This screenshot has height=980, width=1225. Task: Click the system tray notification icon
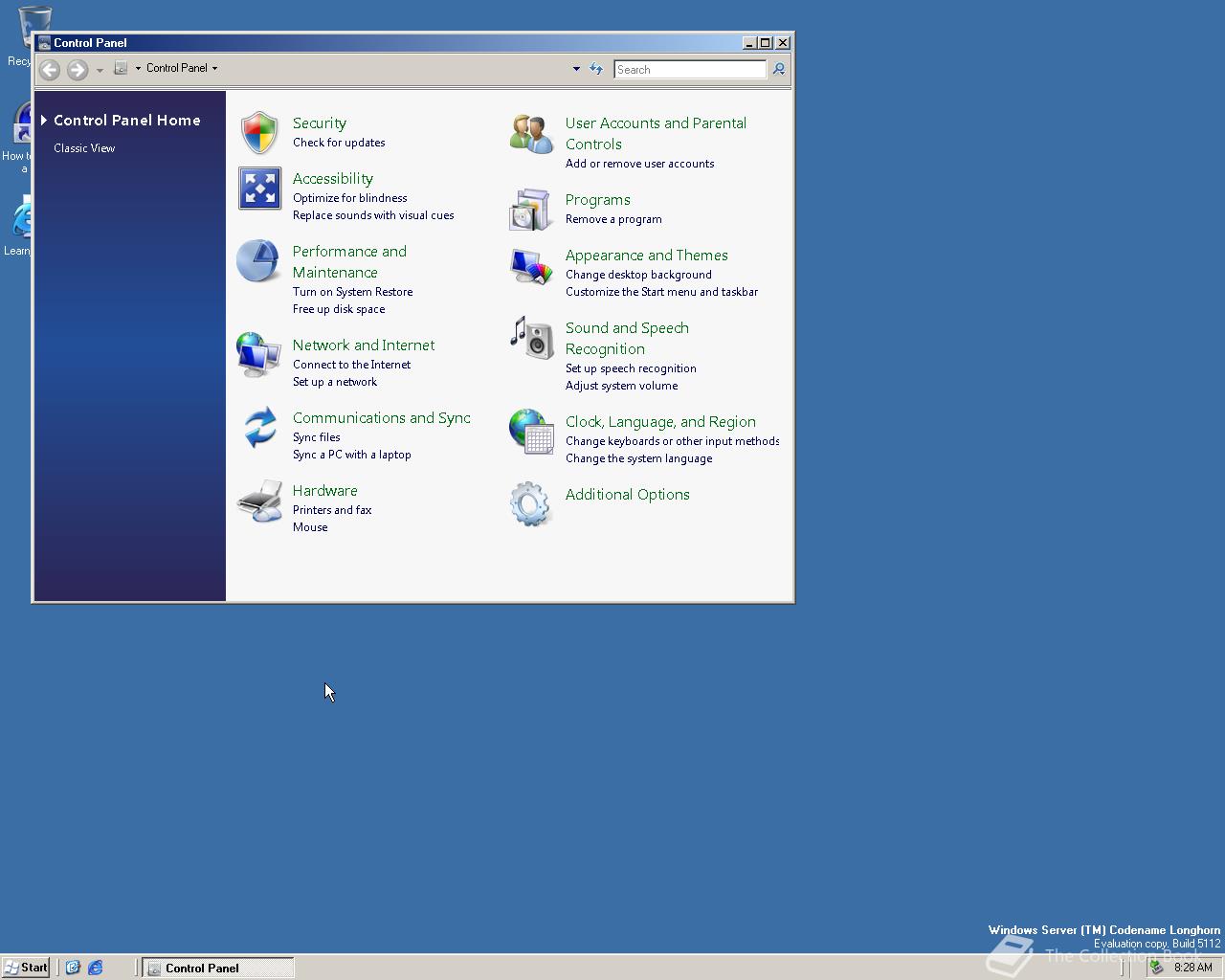point(1157,968)
